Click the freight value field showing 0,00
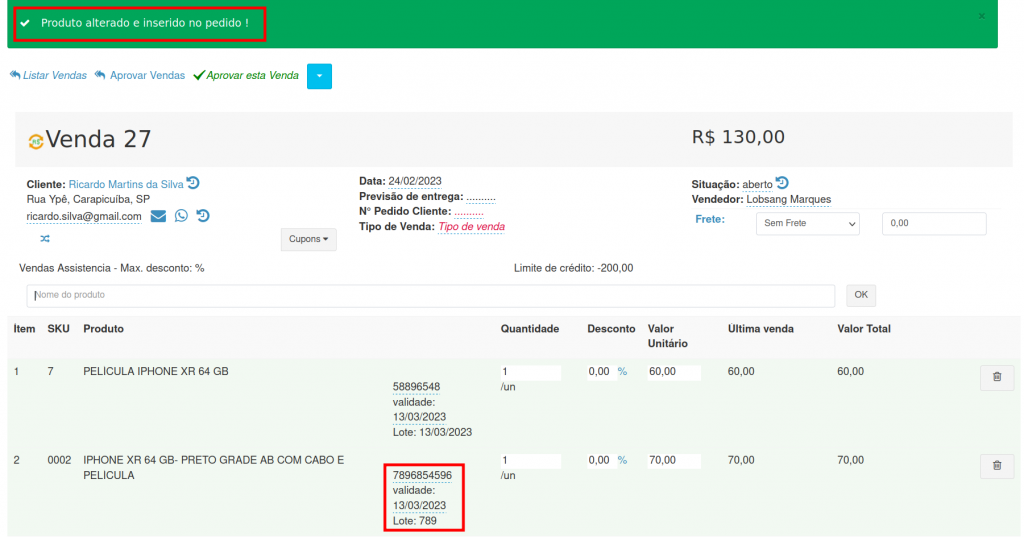The height and width of the screenshot is (537, 1024). tap(933, 223)
